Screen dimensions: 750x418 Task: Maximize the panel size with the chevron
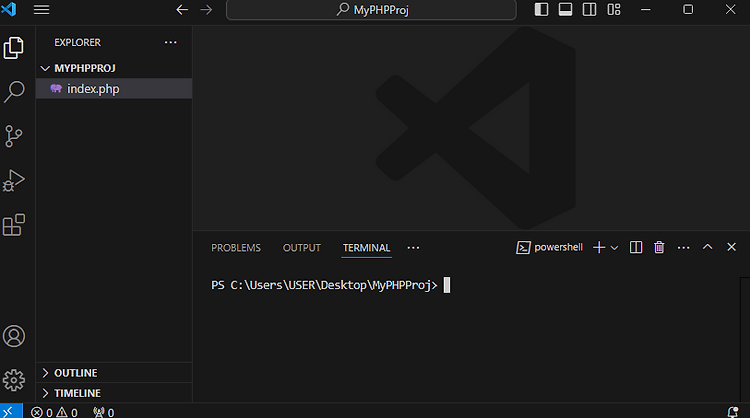pos(707,247)
